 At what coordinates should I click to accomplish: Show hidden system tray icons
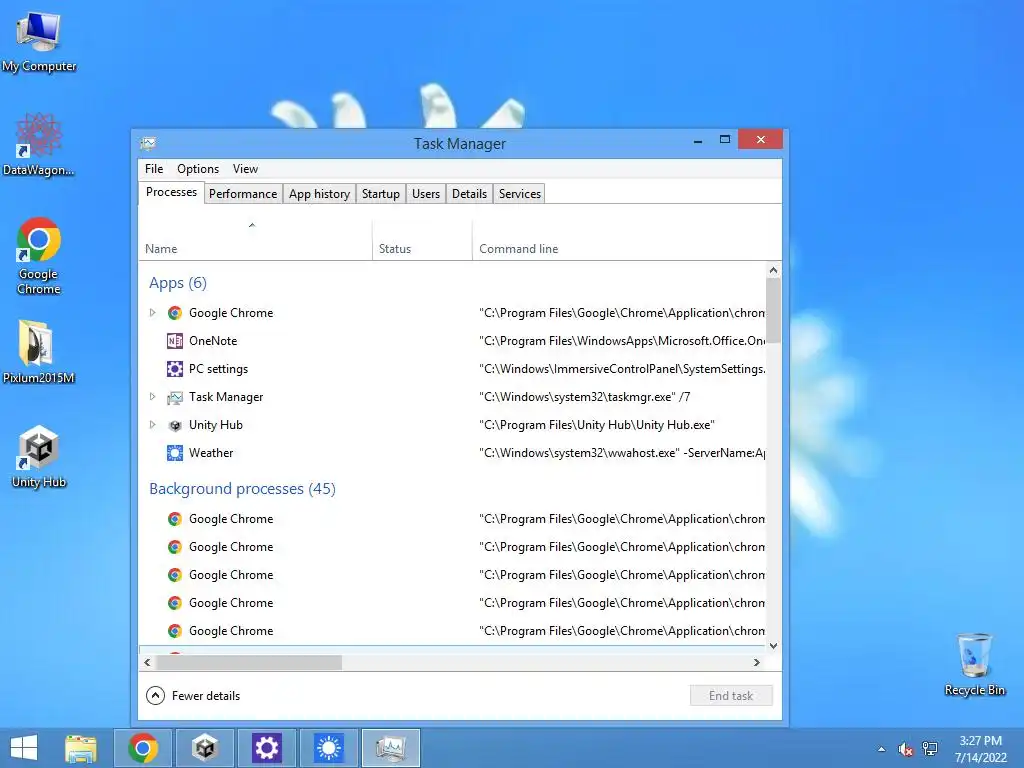click(x=882, y=749)
